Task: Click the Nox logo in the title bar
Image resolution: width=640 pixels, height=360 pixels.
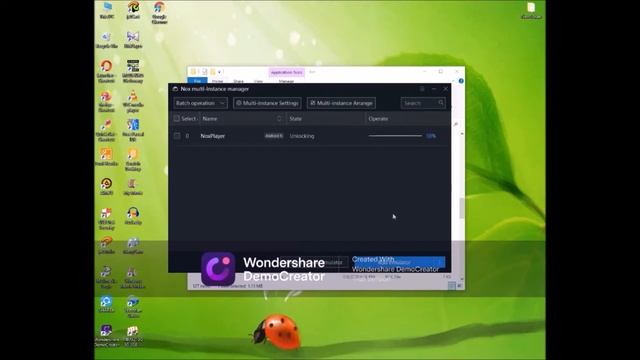Action: (x=175, y=89)
